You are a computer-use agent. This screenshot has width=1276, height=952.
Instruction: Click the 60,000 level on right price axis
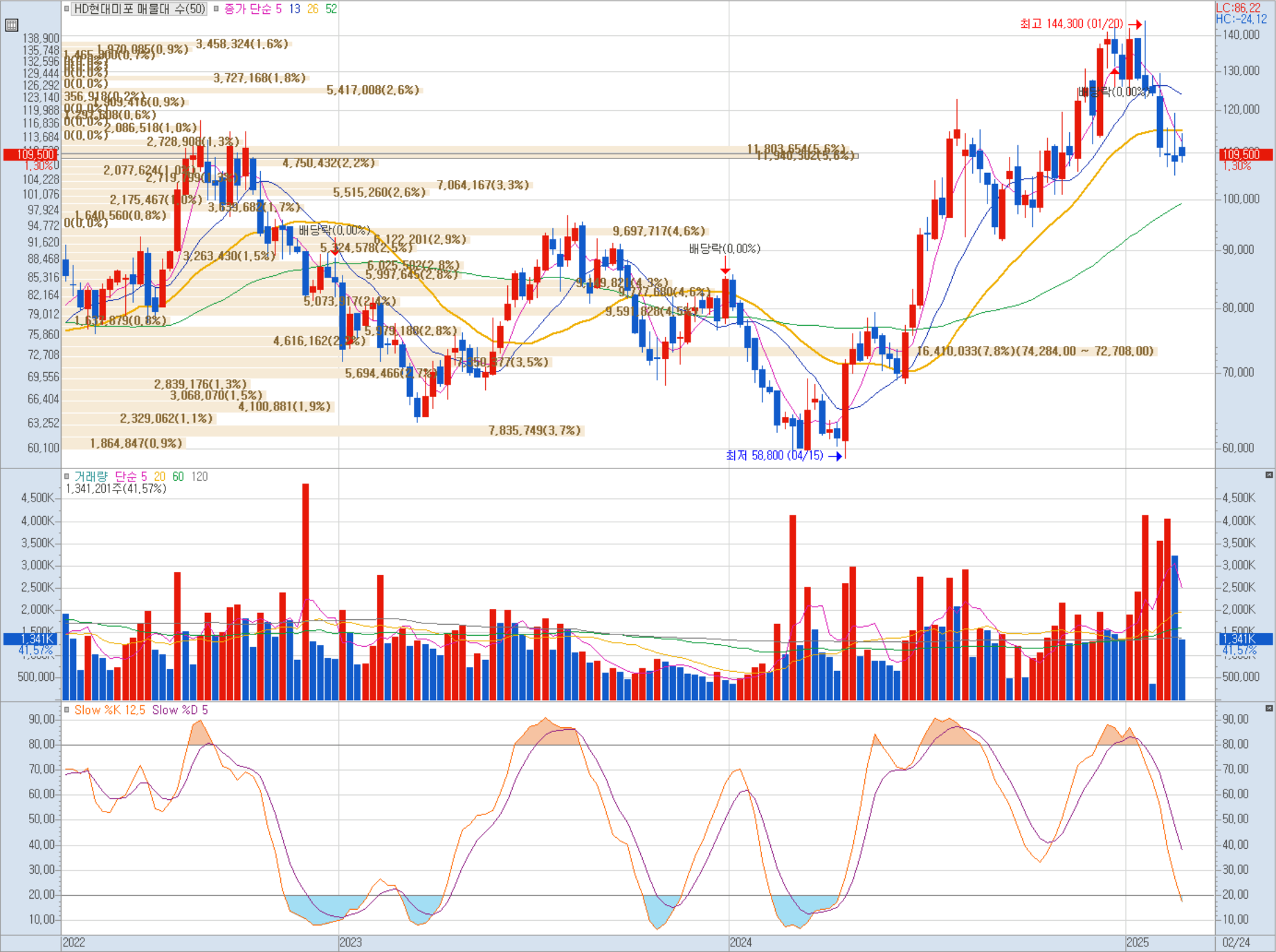(x=1239, y=448)
